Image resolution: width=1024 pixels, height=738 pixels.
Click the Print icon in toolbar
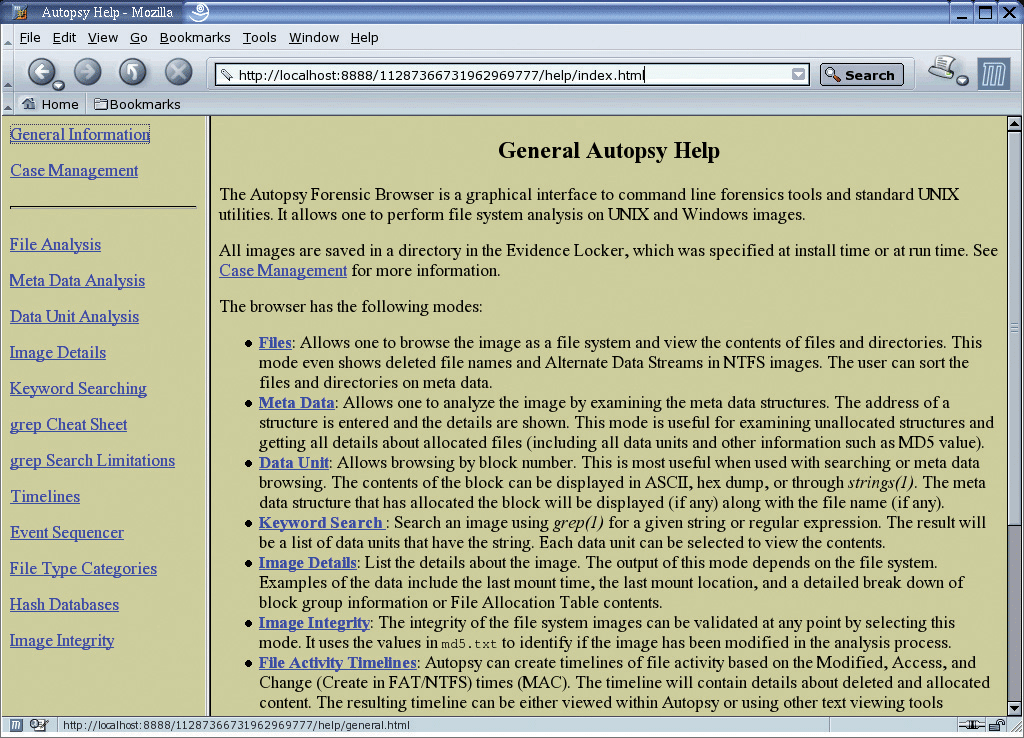942,69
